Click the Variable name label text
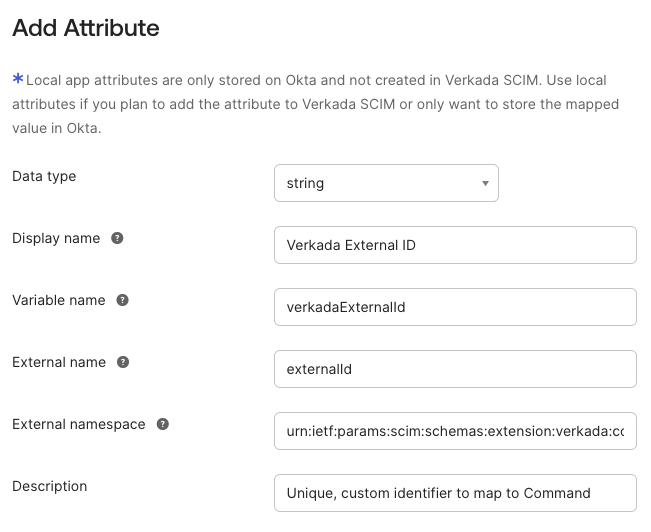The width and height of the screenshot is (651, 532). click(x=59, y=300)
